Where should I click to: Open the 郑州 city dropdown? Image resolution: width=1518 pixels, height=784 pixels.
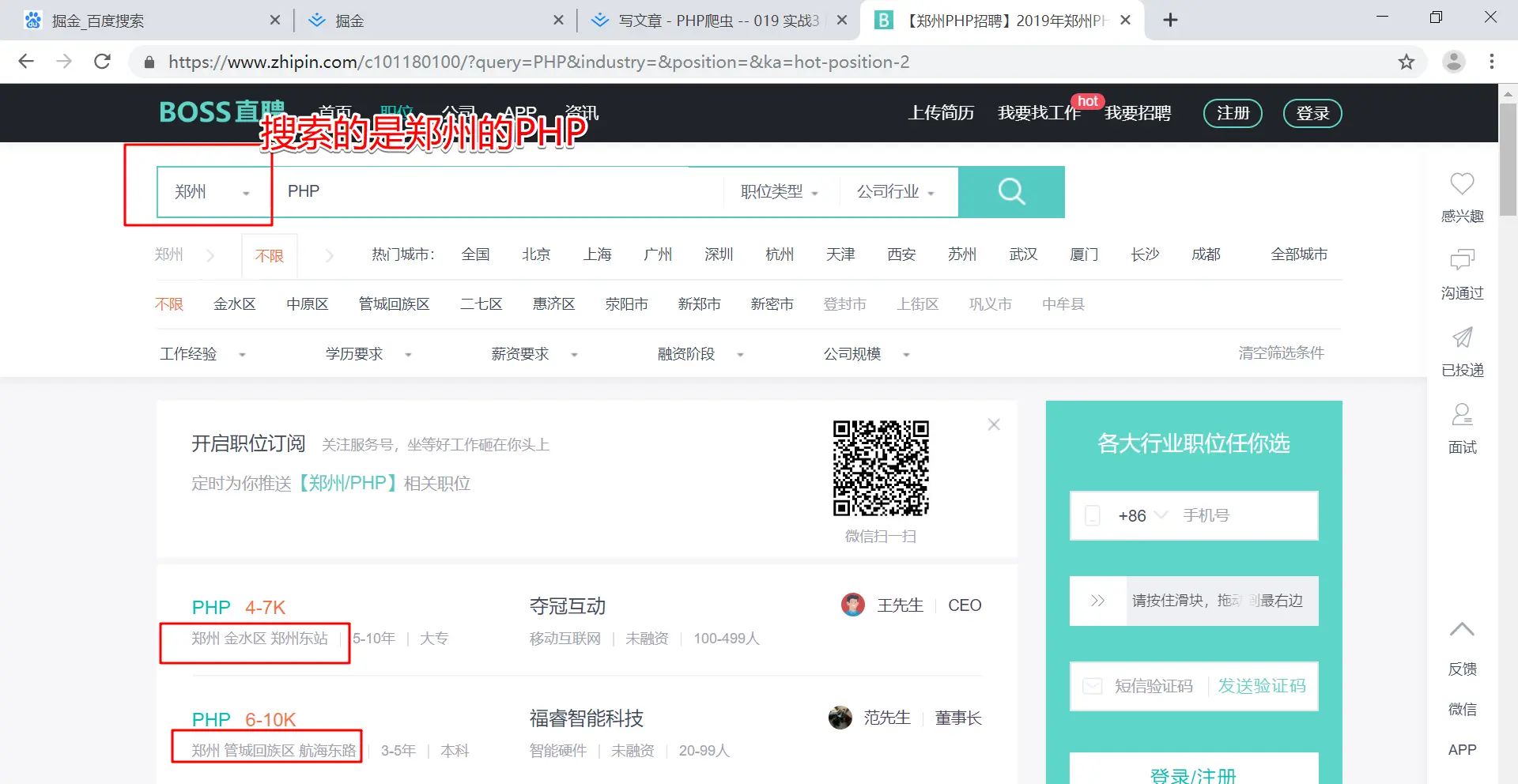[x=213, y=192]
